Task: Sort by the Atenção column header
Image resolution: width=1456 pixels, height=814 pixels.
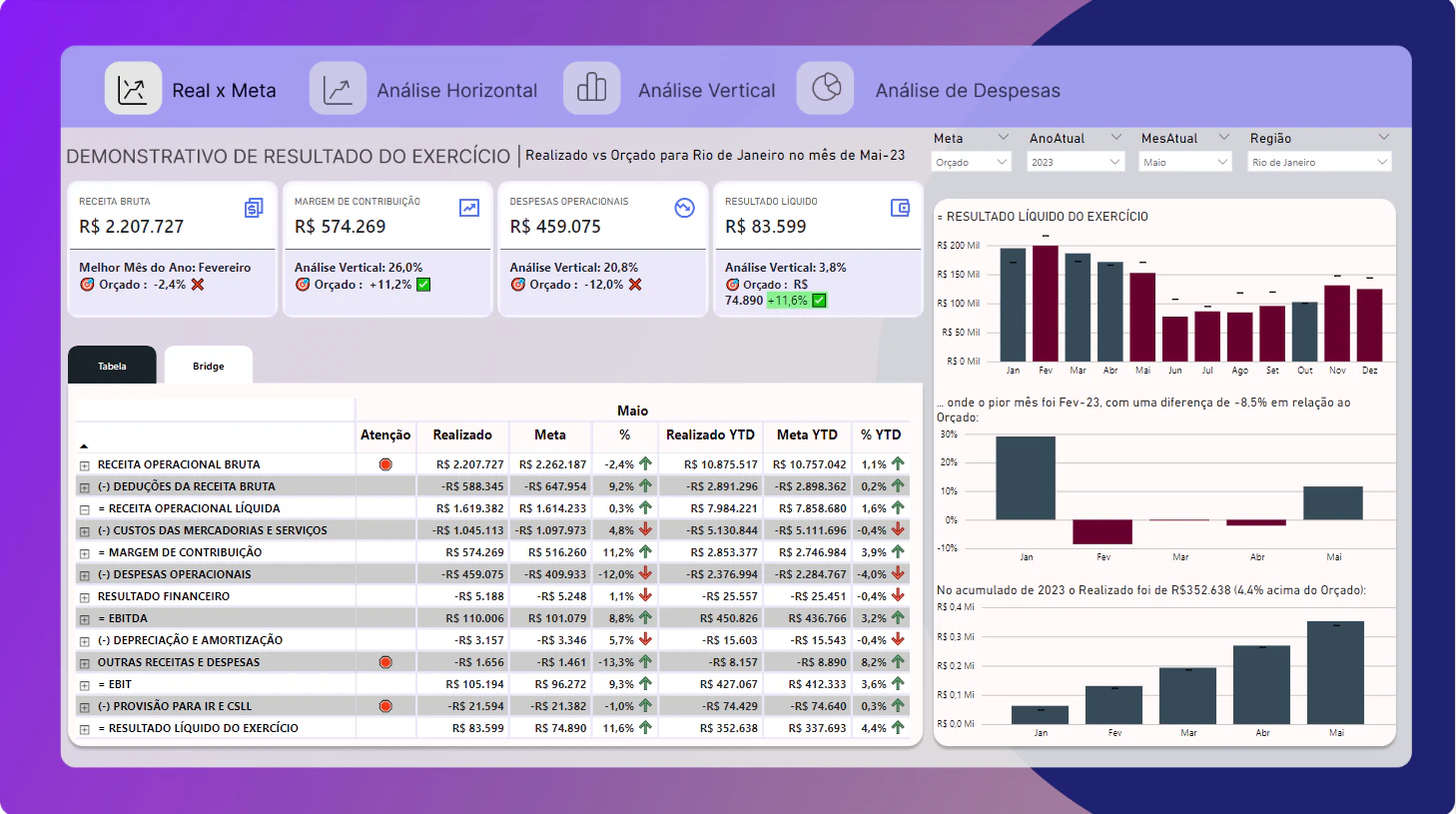Action: 385,434
